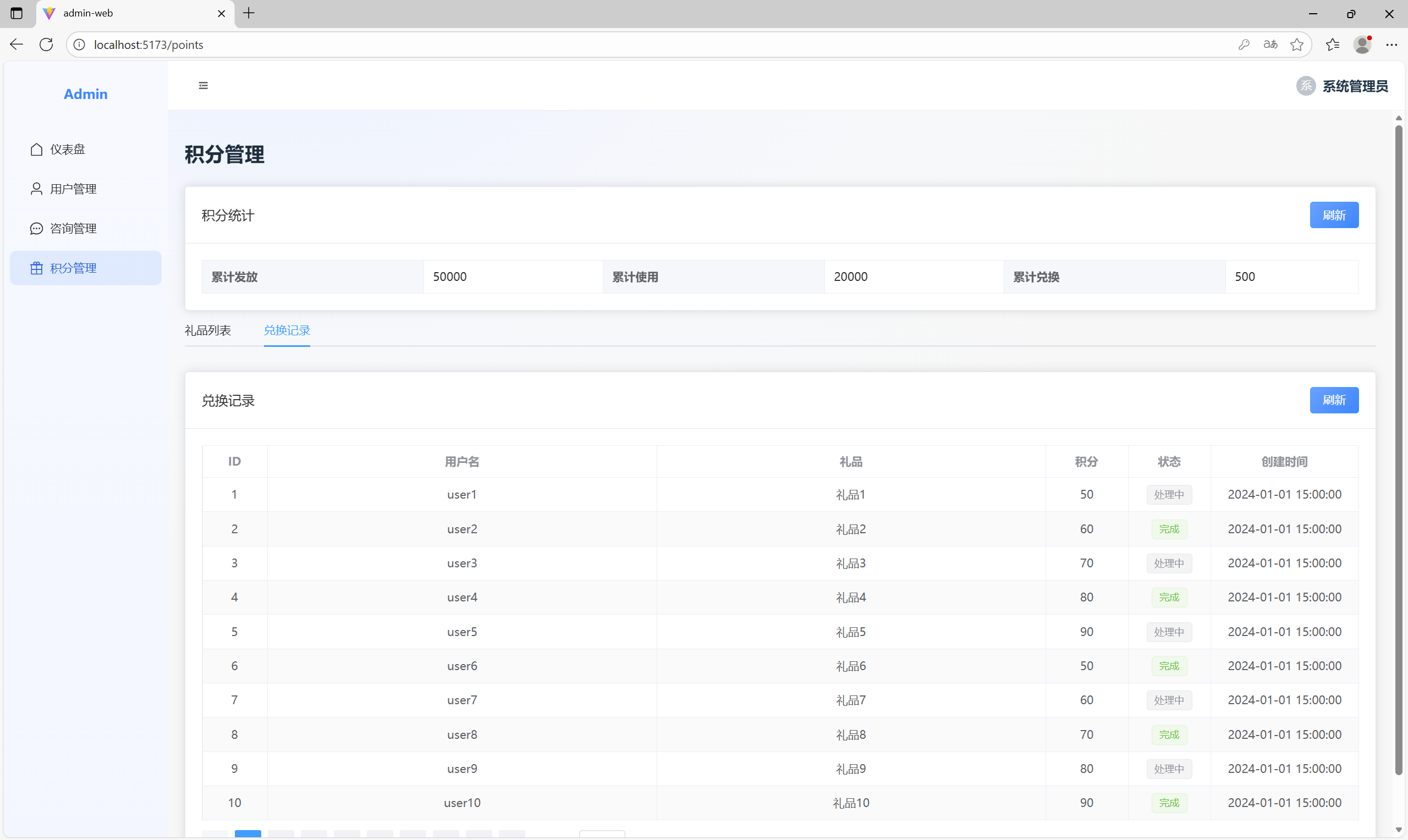This screenshot has width=1408, height=840.
Task: Open 系统管理员 user dropdown
Action: tap(1354, 86)
